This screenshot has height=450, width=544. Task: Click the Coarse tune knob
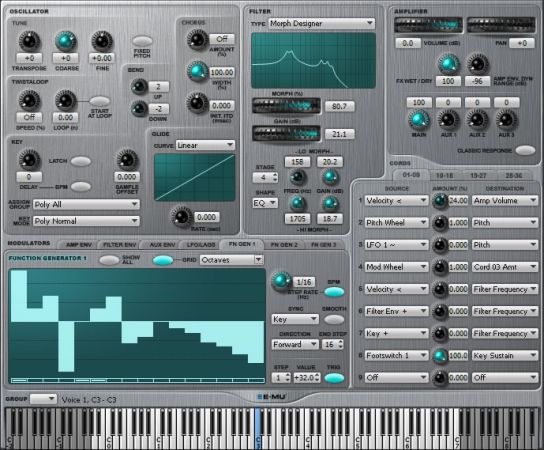coord(66,41)
